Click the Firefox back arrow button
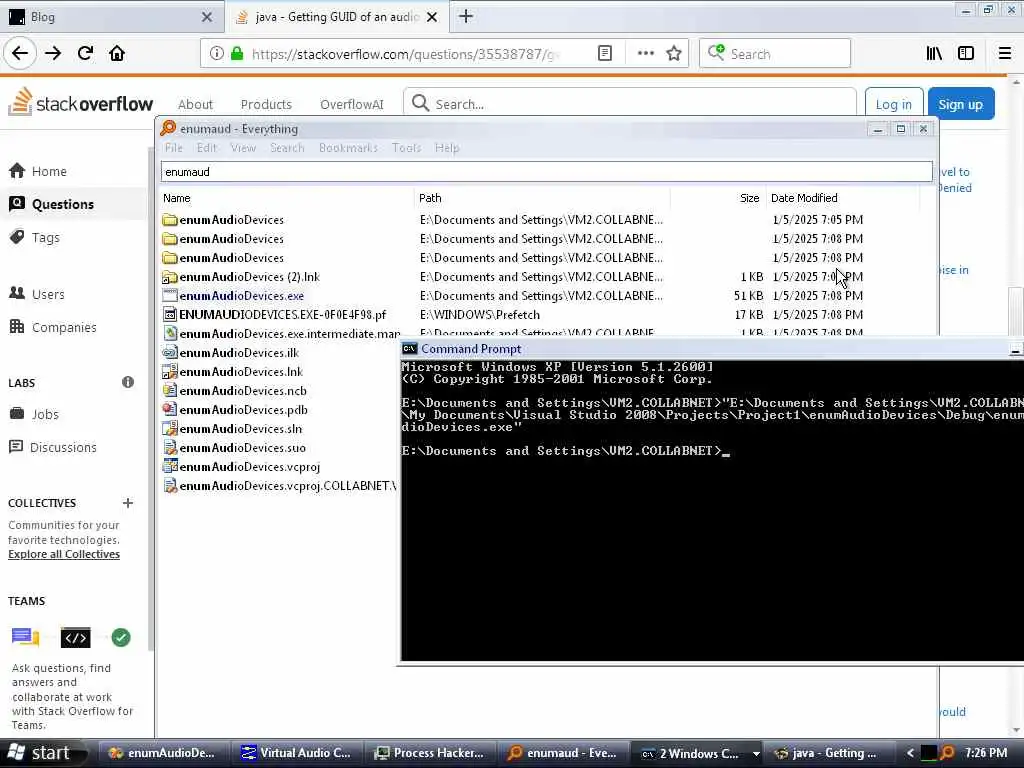The width and height of the screenshot is (1024, 768). click(x=20, y=54)
